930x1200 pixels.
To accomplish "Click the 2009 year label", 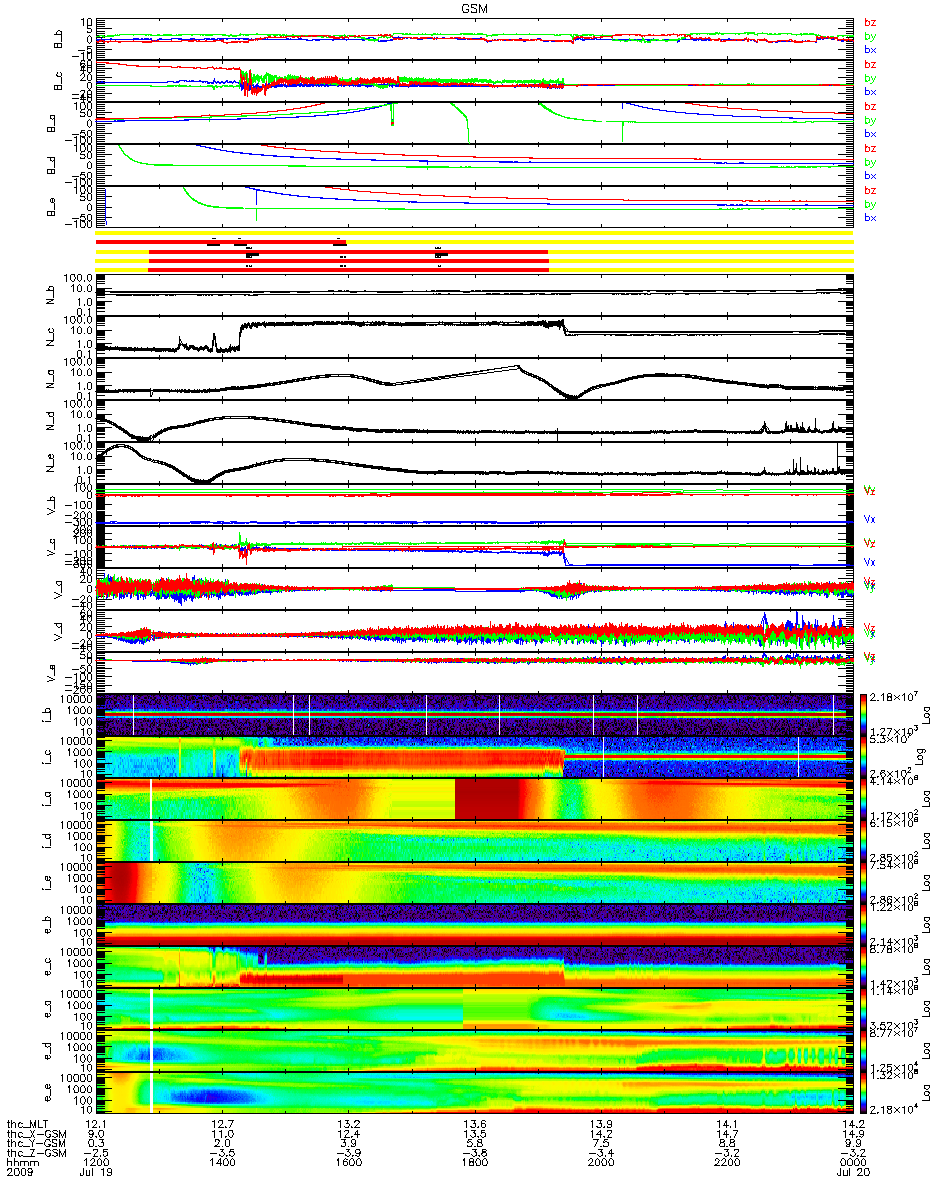I will (20, 1173).
